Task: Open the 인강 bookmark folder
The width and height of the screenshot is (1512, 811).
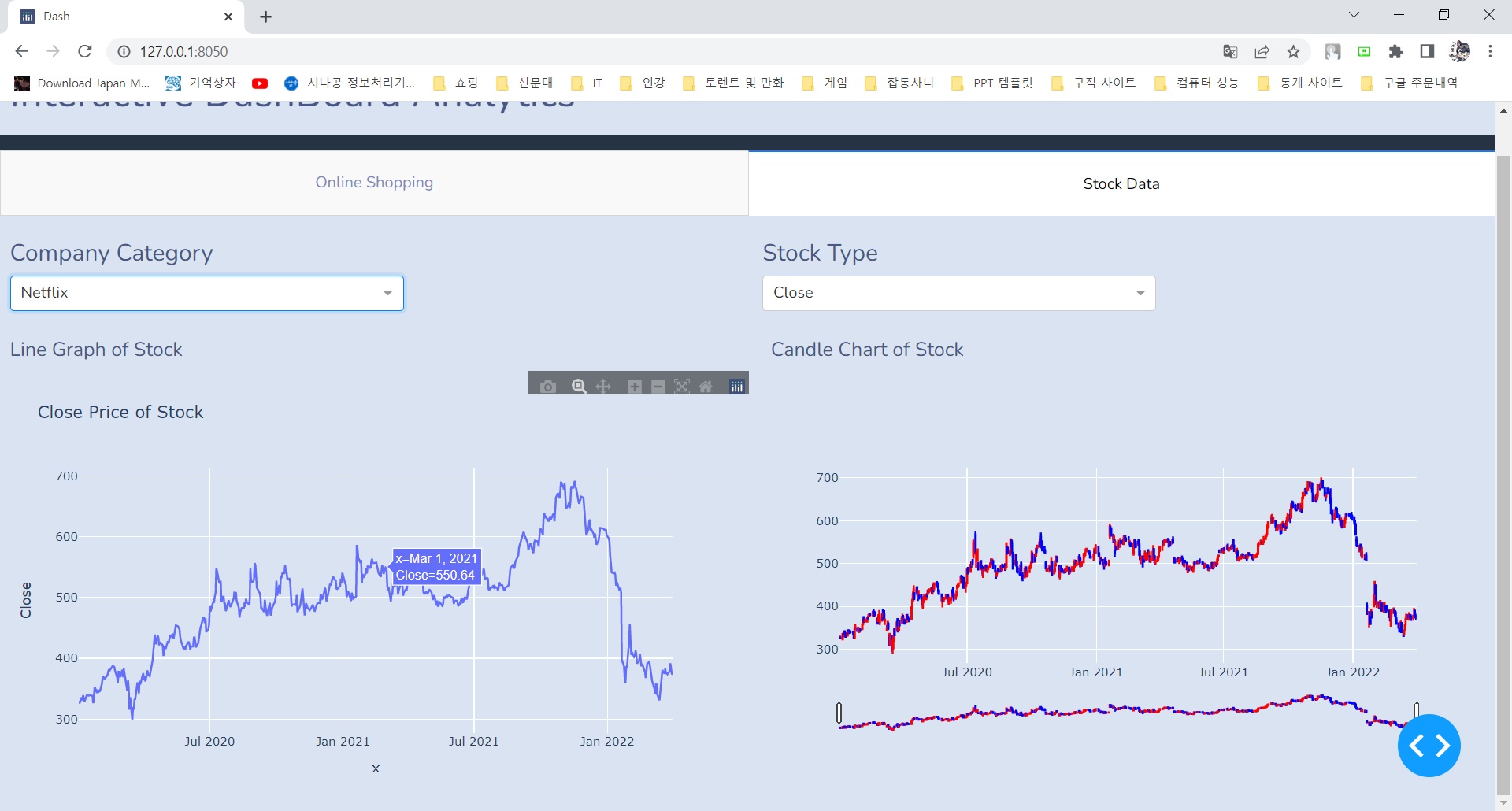Action: pos(643,83)
